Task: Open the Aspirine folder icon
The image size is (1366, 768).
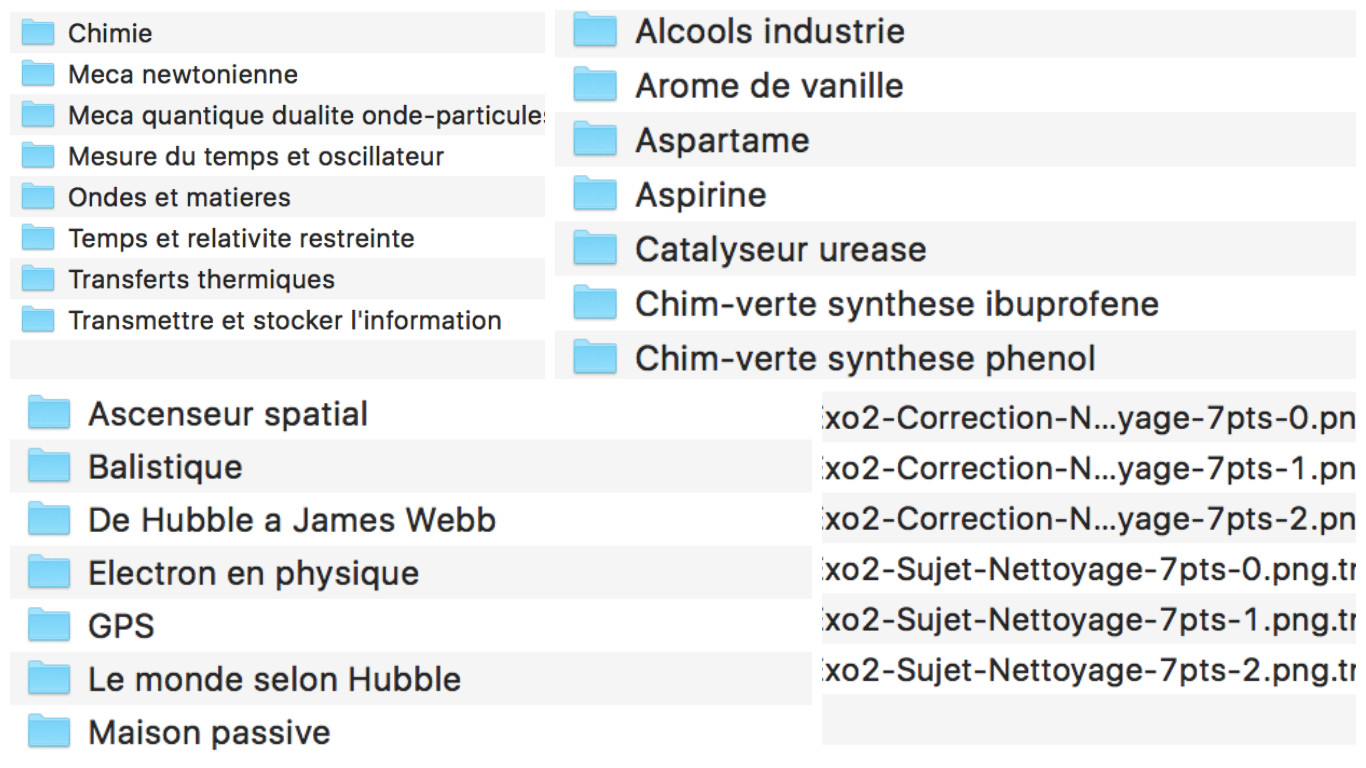Action: coord(595,194)
